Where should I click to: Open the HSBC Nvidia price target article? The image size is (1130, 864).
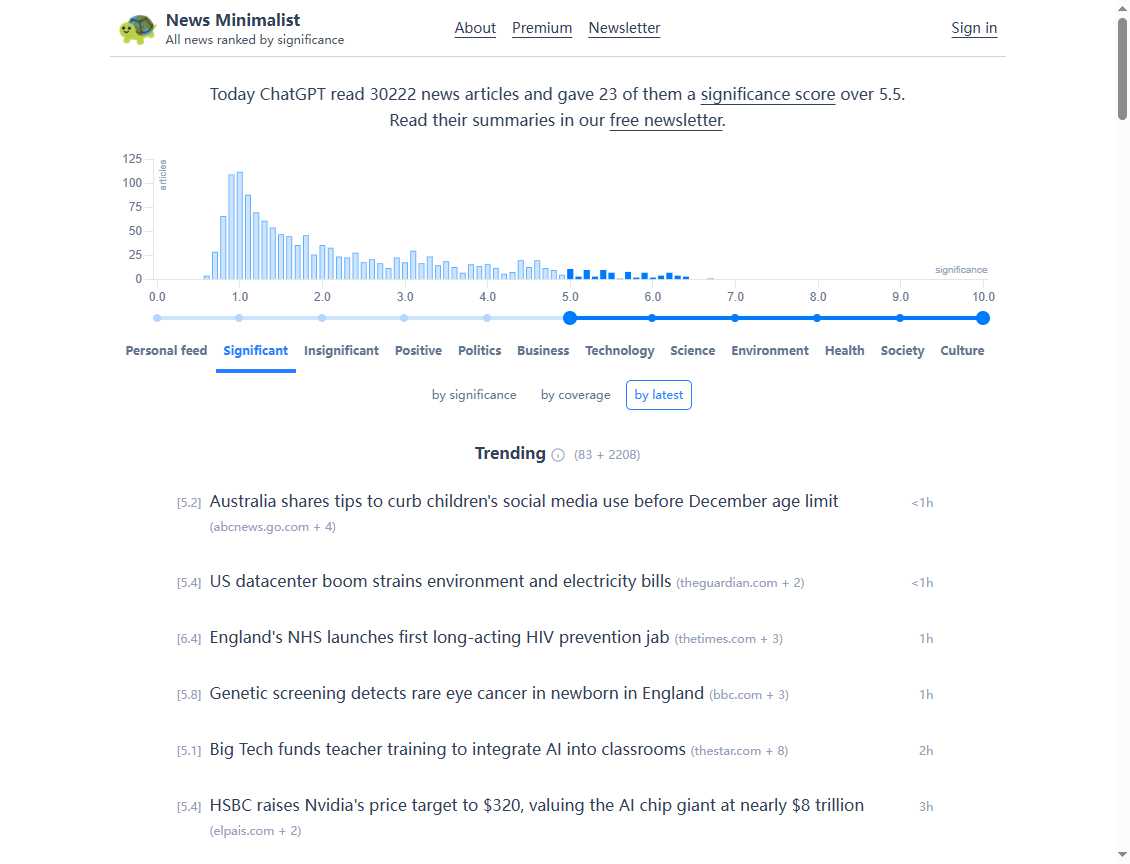tap(536, 805)
